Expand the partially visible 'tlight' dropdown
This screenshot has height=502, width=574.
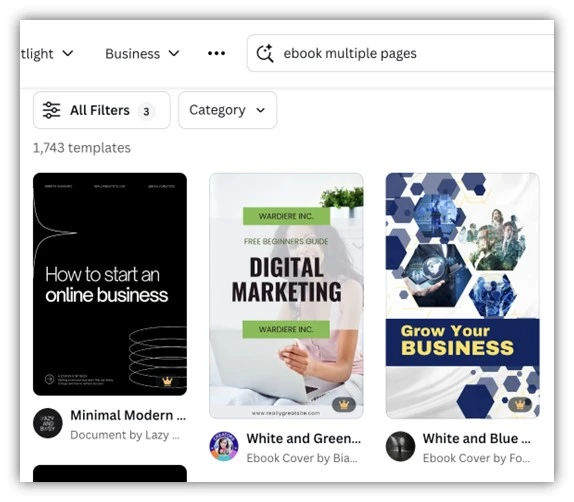coord(47,54)
